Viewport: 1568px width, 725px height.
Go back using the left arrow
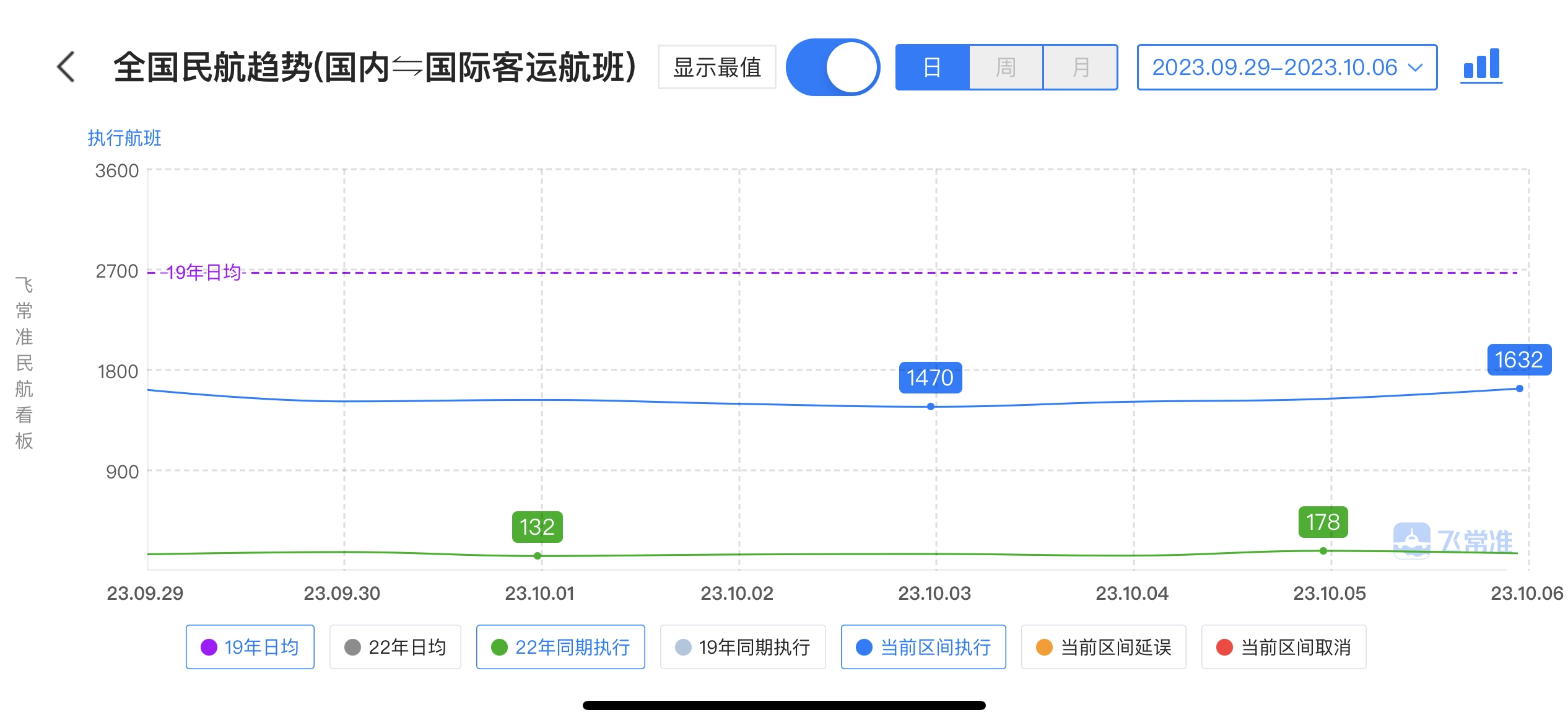pos(66,67)
